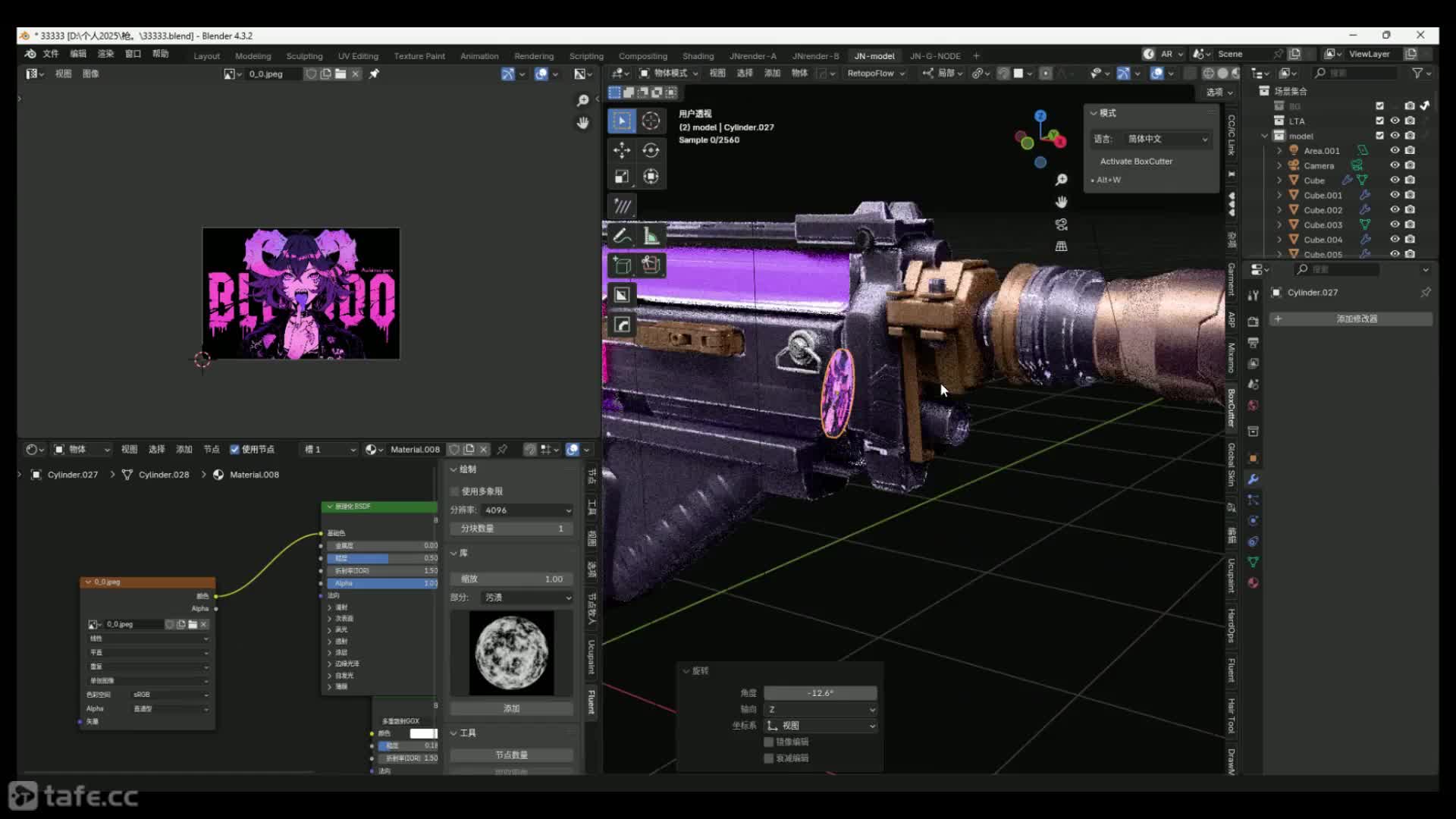Select the Annotate tool
The height and width of the screenshot is (819, 1456).
[622, 236]
